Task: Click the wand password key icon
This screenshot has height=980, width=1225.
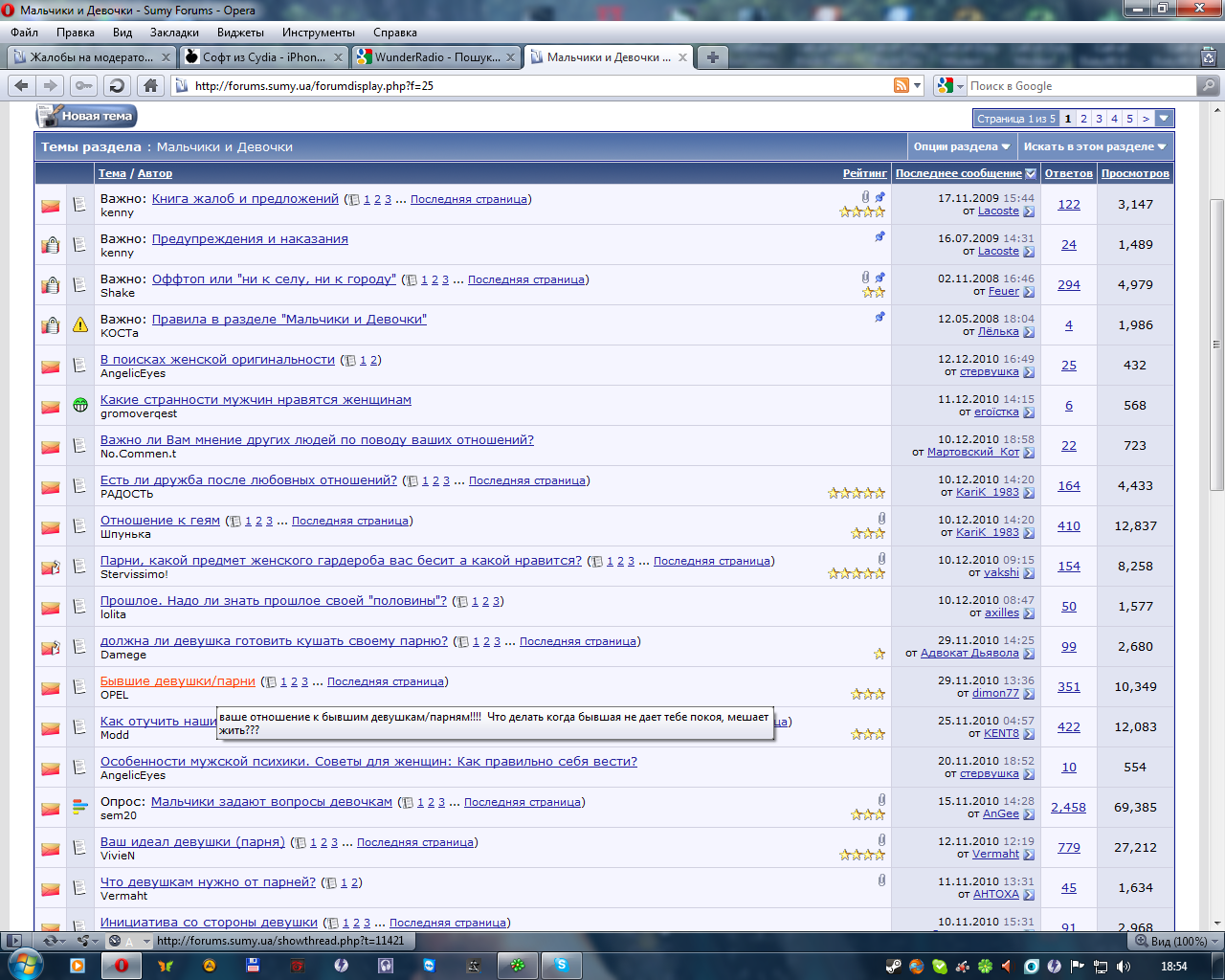Action: [84, 86]
